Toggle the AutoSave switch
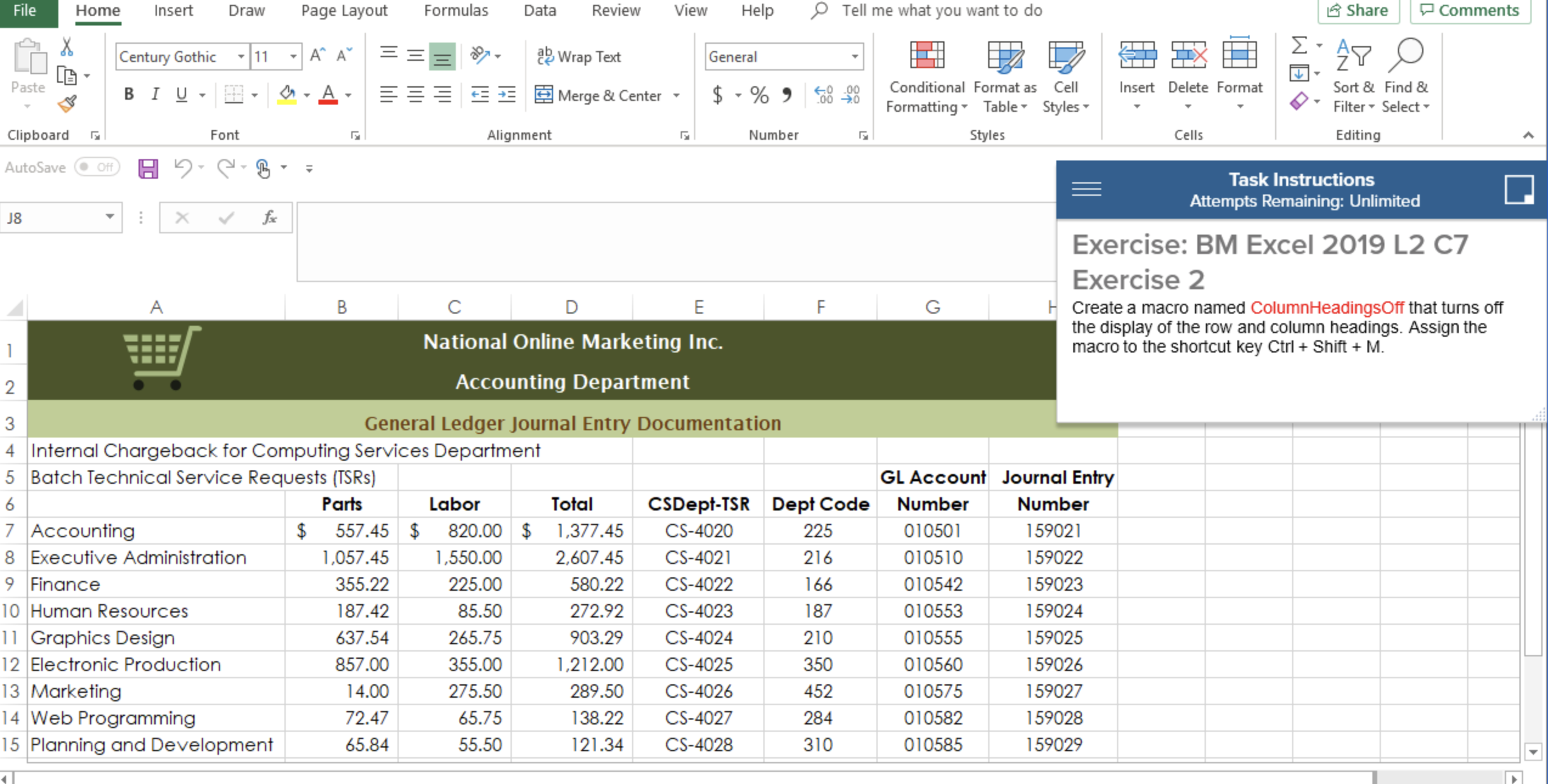The width and height of the screenshot is (1548, 784). pyautogui.click(x=97, y=167)
